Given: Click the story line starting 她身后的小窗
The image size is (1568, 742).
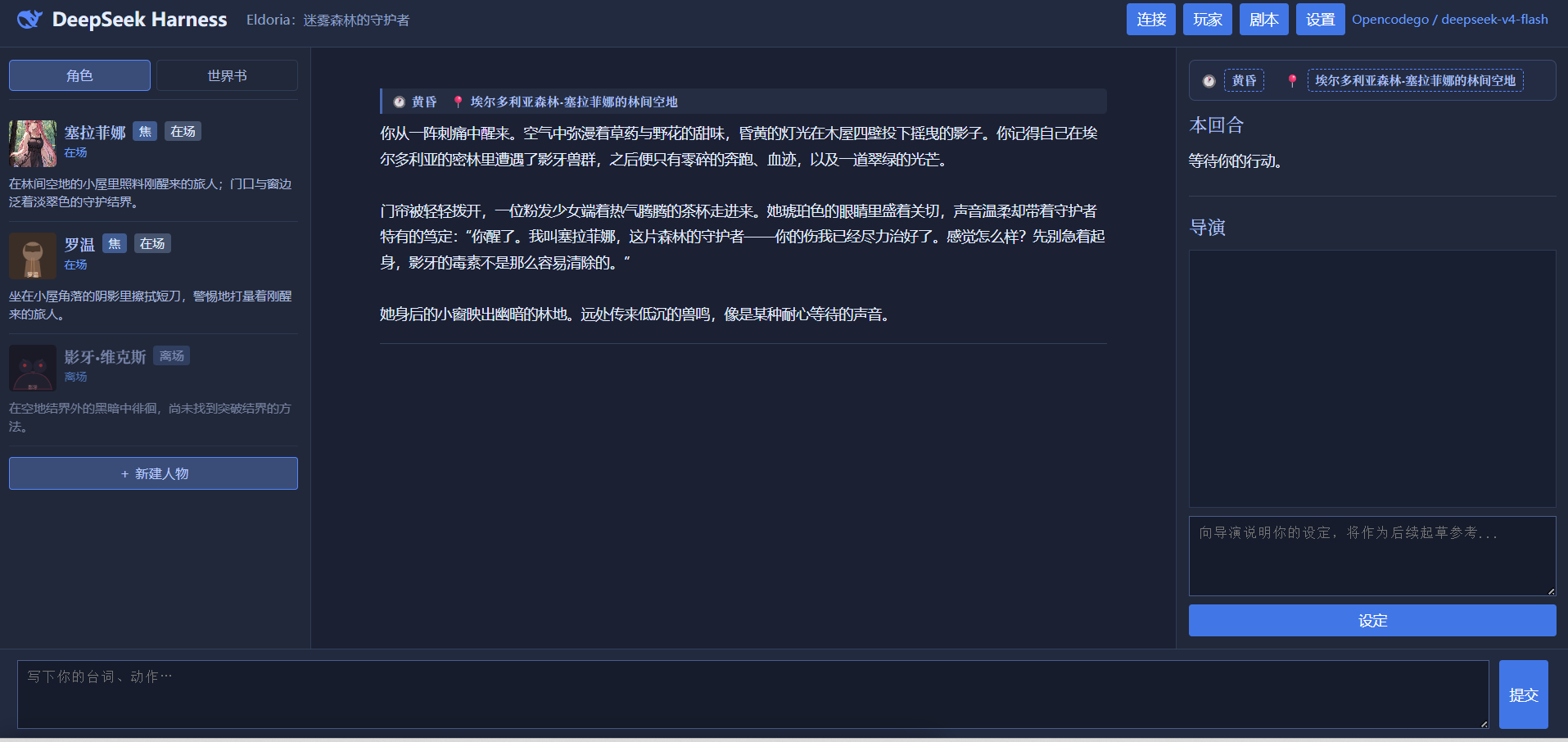Looking at the screenshot, I should coord(635,314).
